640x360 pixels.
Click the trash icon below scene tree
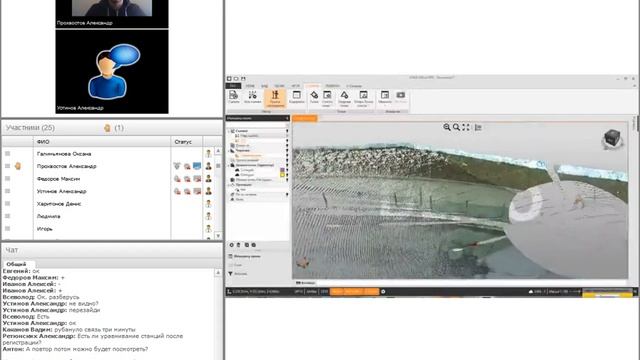pos(239,245)
